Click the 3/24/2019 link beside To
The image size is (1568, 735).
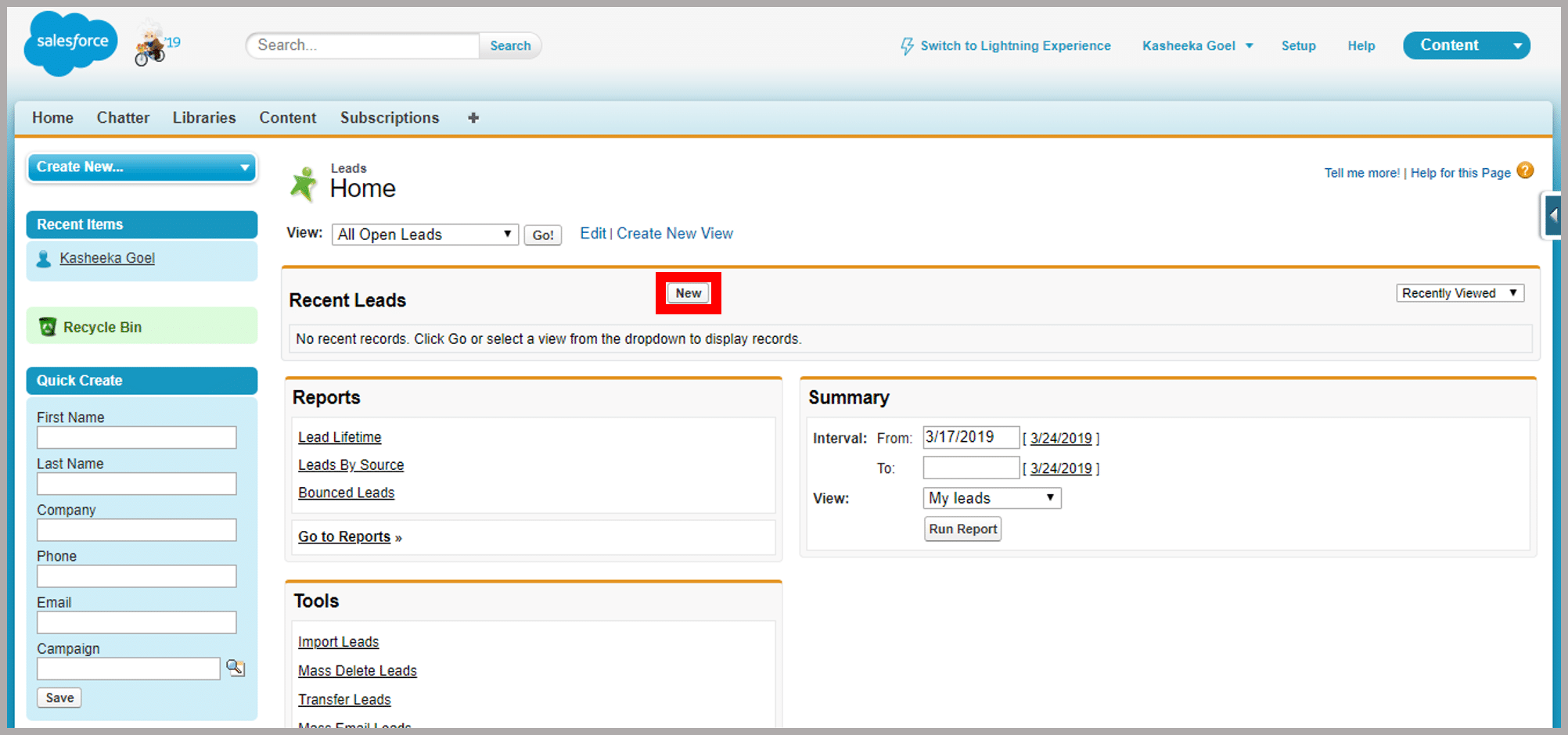[x=1061, y=468]
